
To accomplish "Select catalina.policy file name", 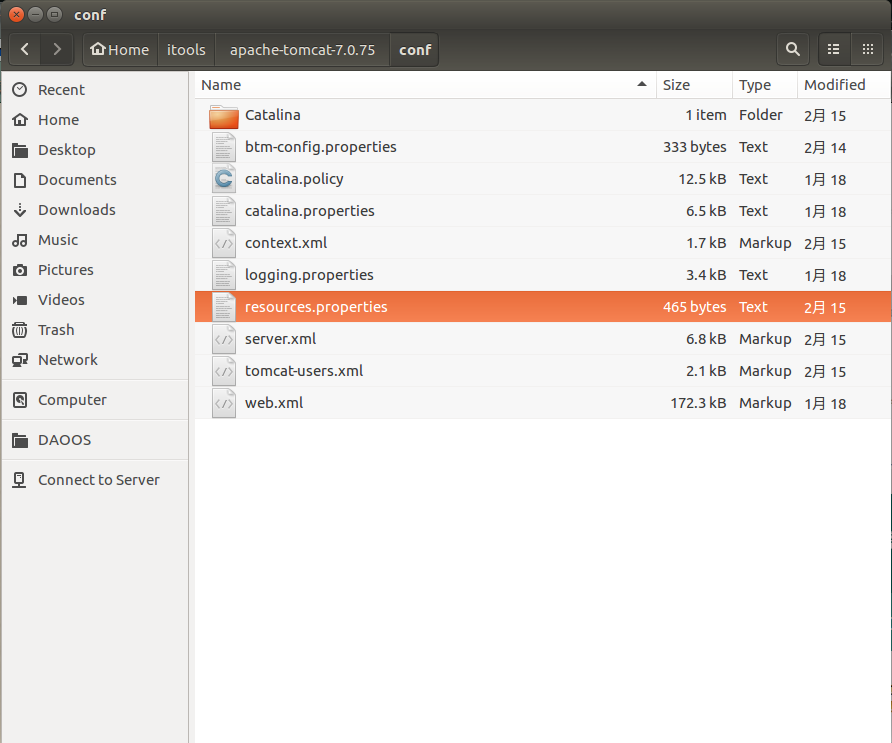I will pyautogui.click(x=294, y=179).
